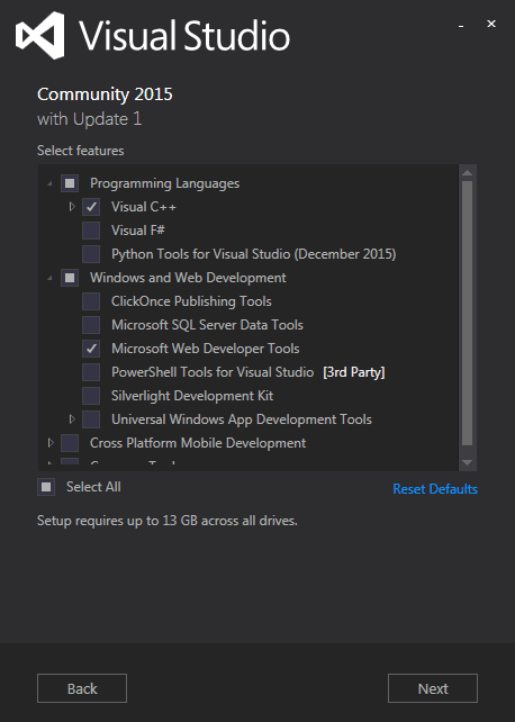This screenshot has height=722, width=515.
Task: Close the Visual Studio installer
Action: pyautogui.click(x=492, y=23)
